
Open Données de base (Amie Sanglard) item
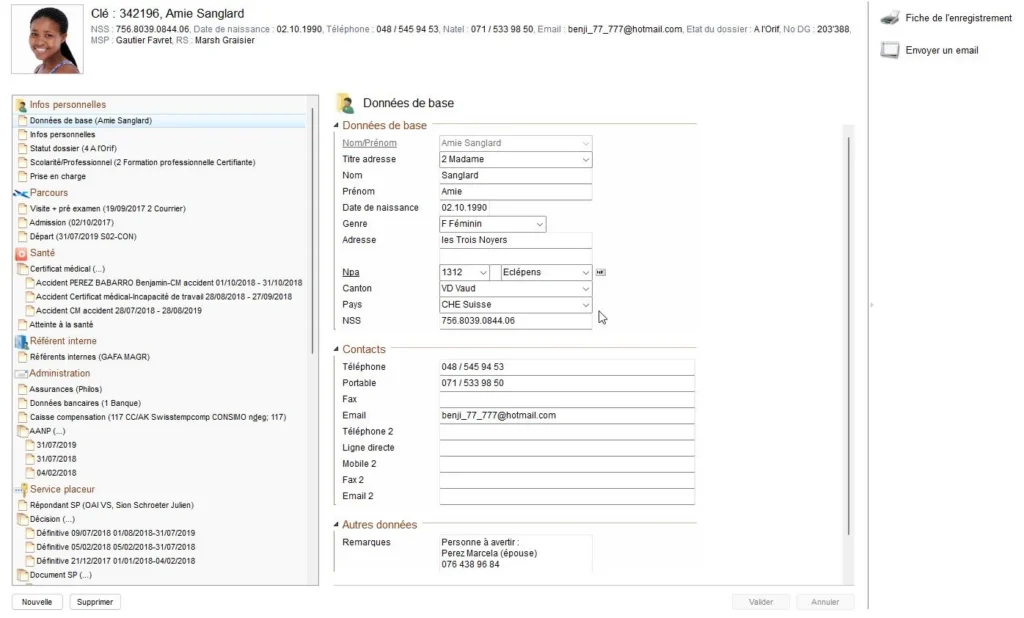pos(91,121)
